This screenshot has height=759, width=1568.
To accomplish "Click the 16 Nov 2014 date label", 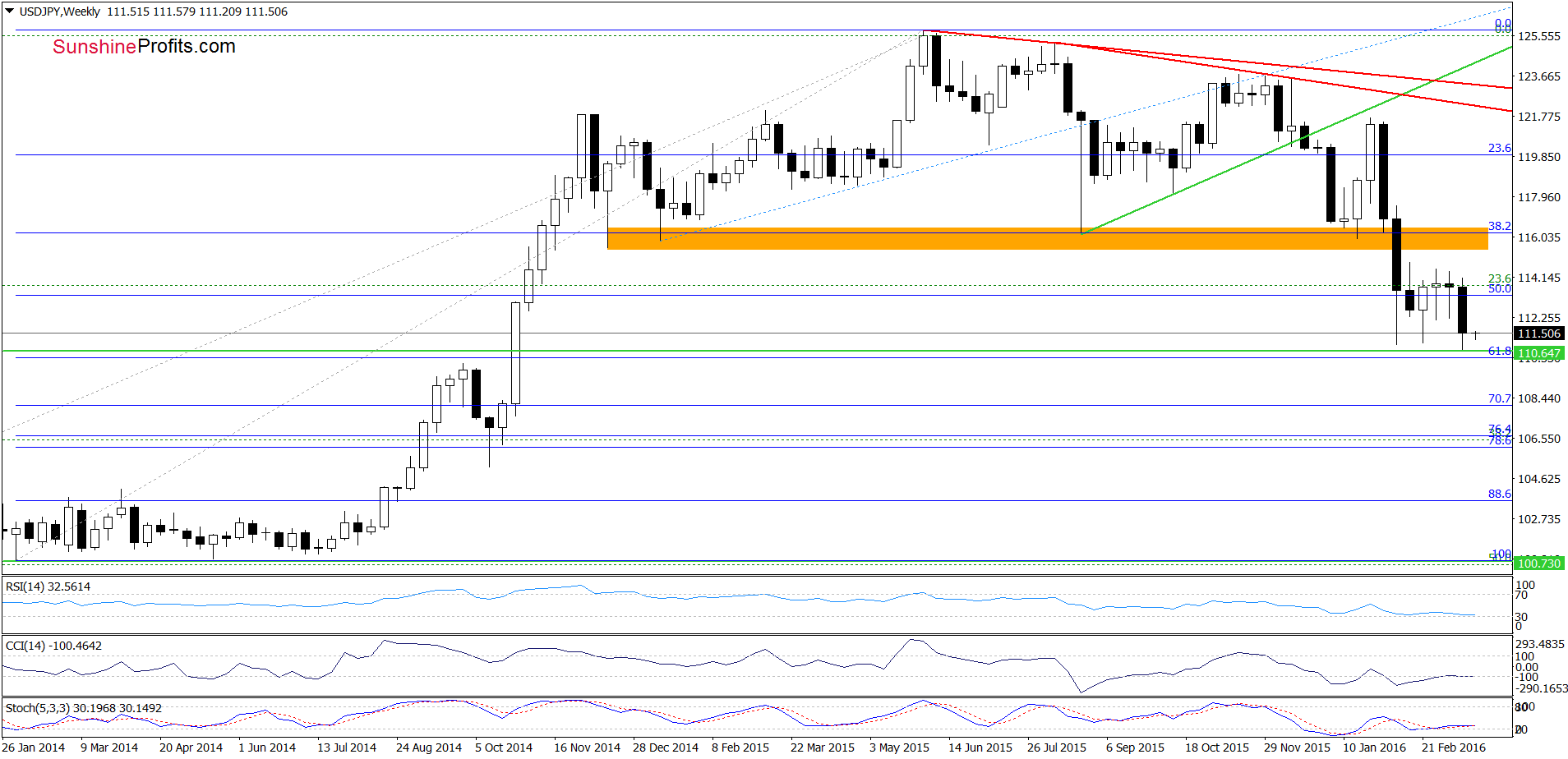I will point(587,747).
